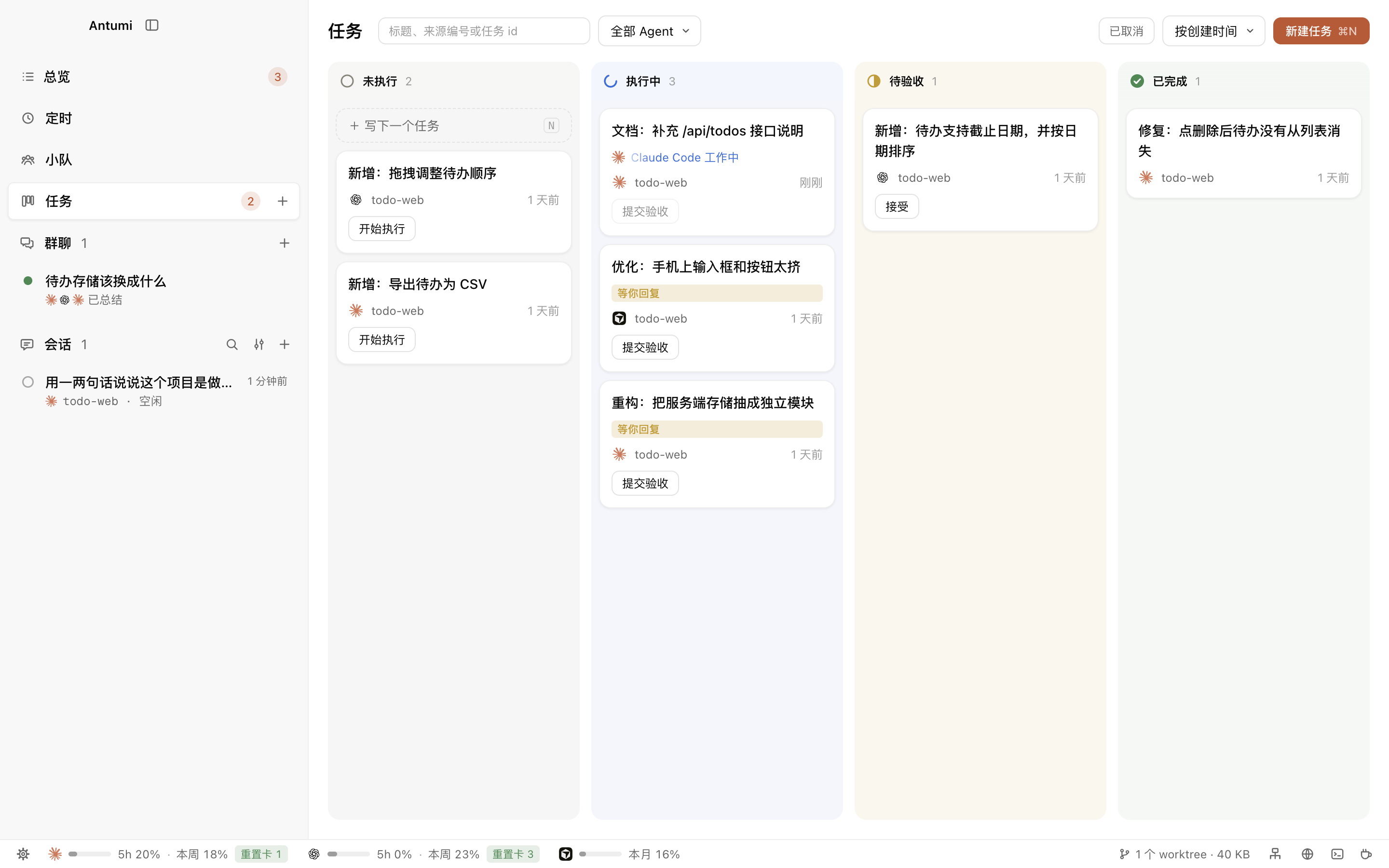1389x868 pixels.
Task: Open the network topology icon in status bar
Action: click(x=1275, y=854)
